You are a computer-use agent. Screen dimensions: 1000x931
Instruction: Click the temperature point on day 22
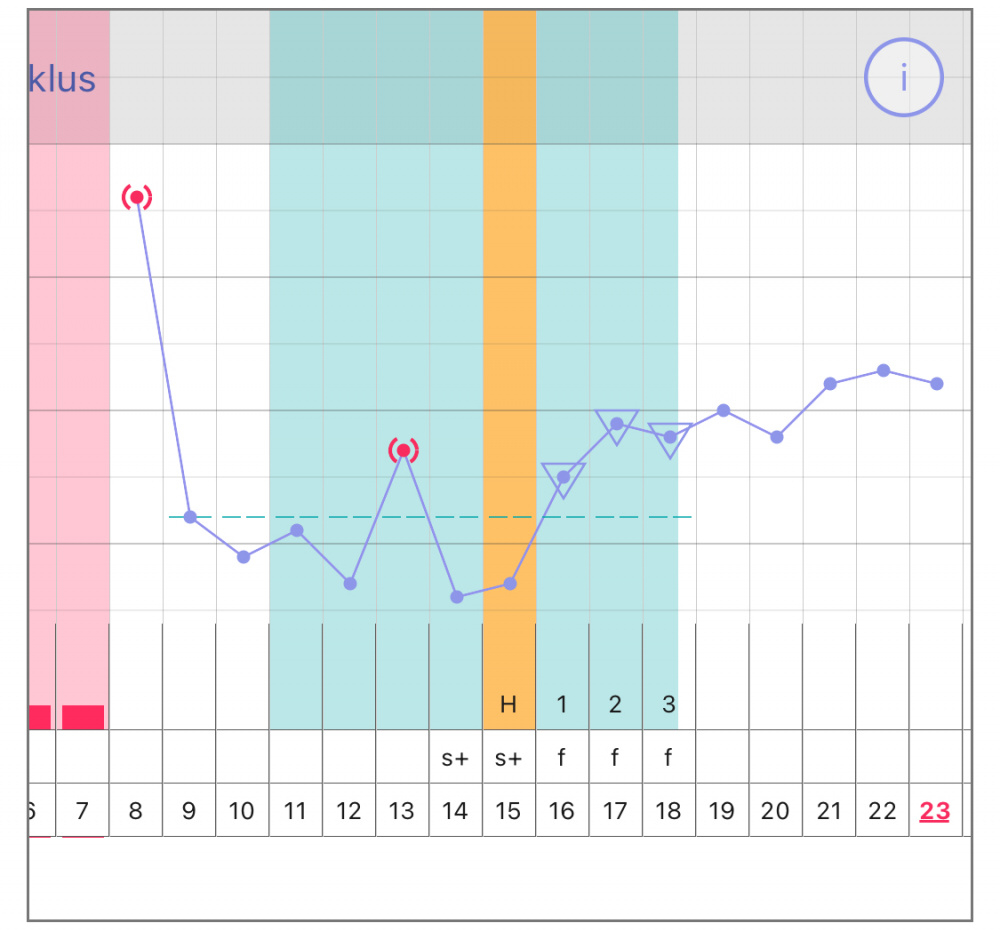pyautogui.click(x=883, y=370)
